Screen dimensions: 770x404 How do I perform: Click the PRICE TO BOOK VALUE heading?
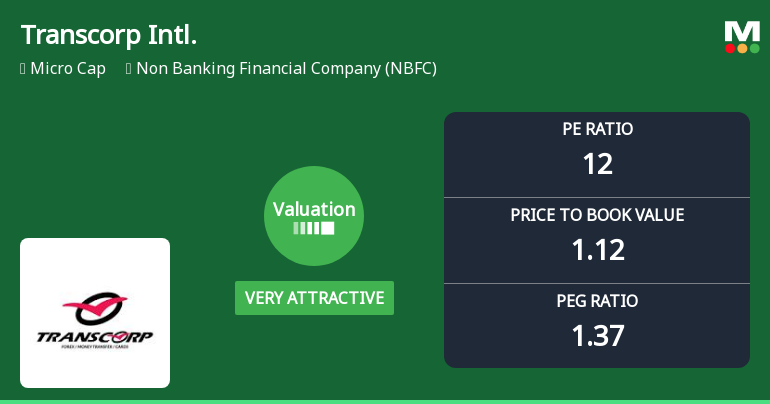[x=597, y=215]
